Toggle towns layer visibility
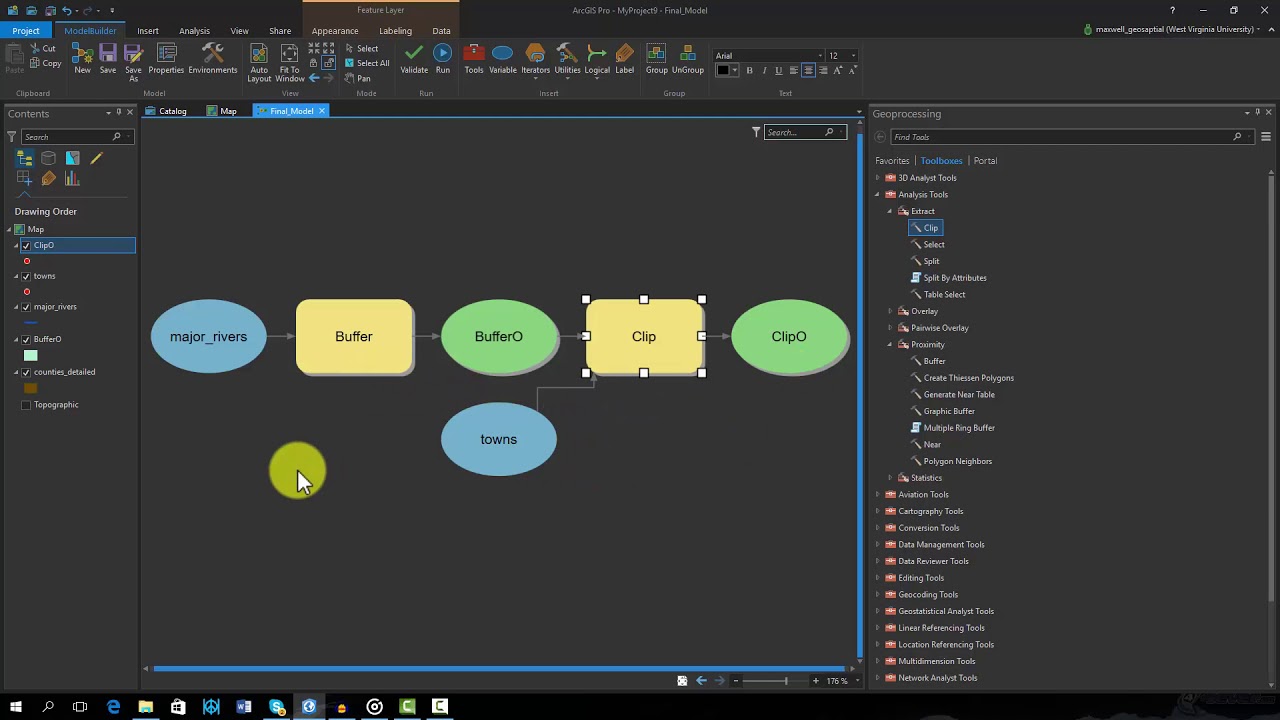The image size is (1280, 720). [26, 276]
